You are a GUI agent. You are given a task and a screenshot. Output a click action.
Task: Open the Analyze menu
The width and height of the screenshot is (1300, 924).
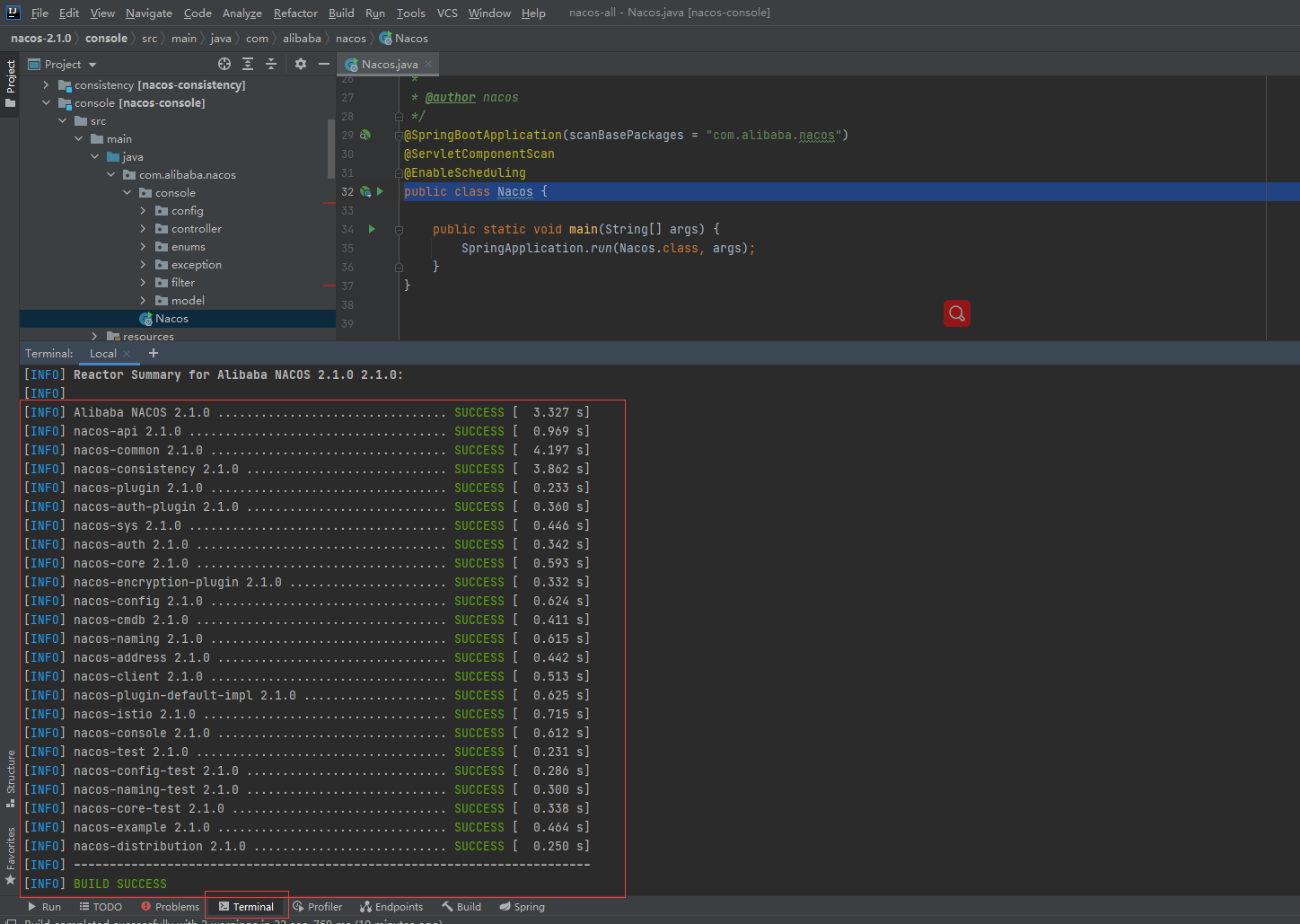(x=242, y=13)
